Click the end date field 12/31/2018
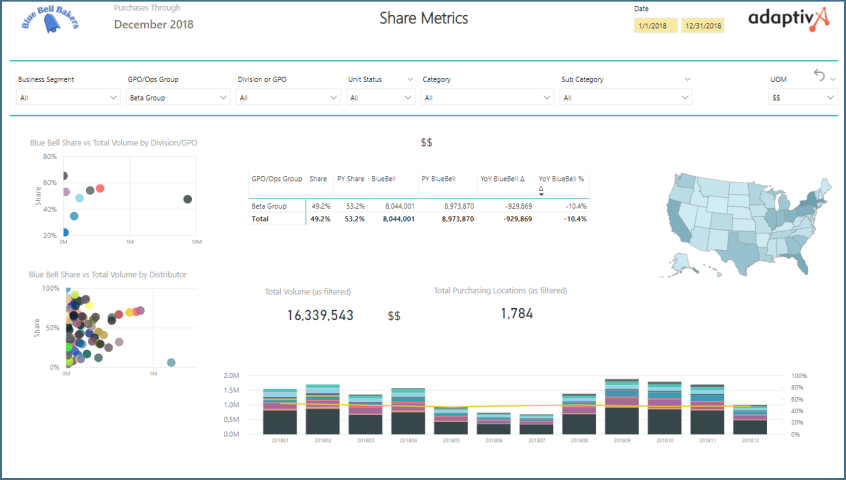 click(x=702, y=26)
